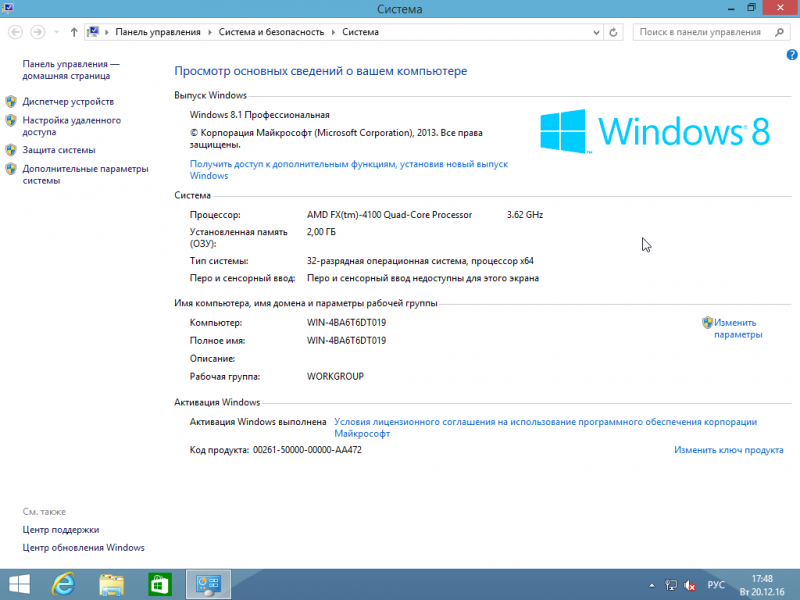Click product ID '00261-50000-00000-AA472'
This screenshot has width=800, height=600.
pos(307,450)
